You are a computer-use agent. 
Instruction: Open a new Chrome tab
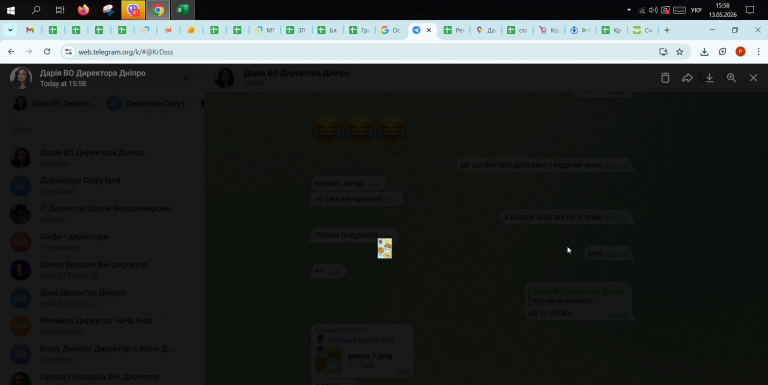[x=667, y=30]
